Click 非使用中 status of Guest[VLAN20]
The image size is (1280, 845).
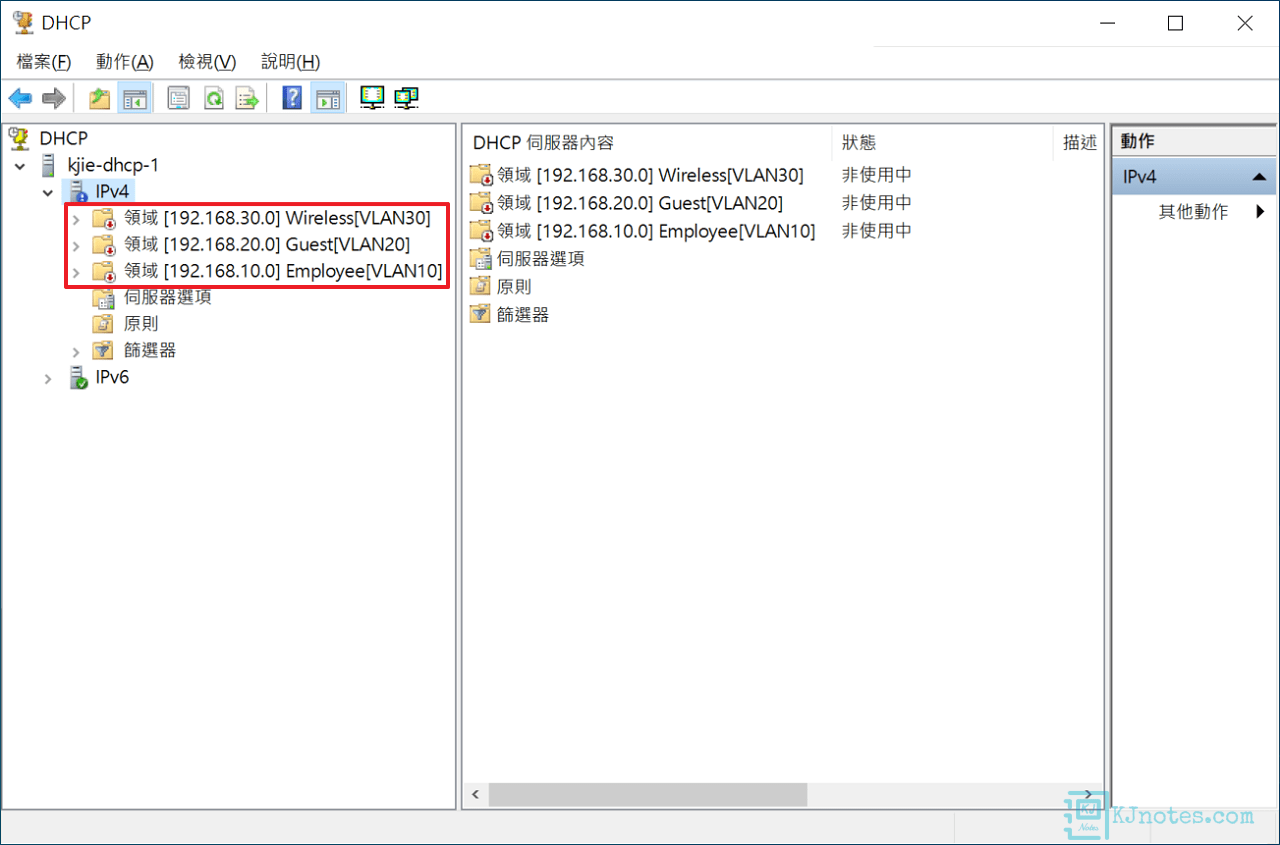[x=877, y=203]
